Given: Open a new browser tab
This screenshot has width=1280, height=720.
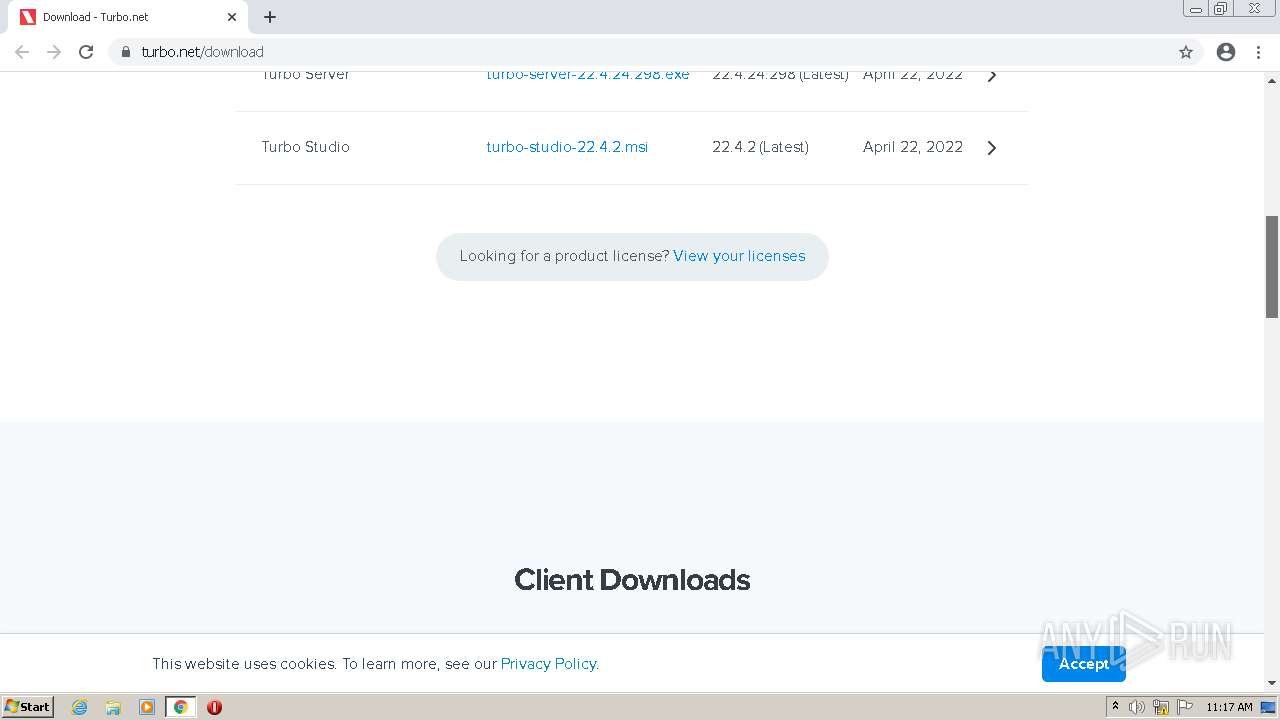Looking at the screenshot, I should pos(270,17).
